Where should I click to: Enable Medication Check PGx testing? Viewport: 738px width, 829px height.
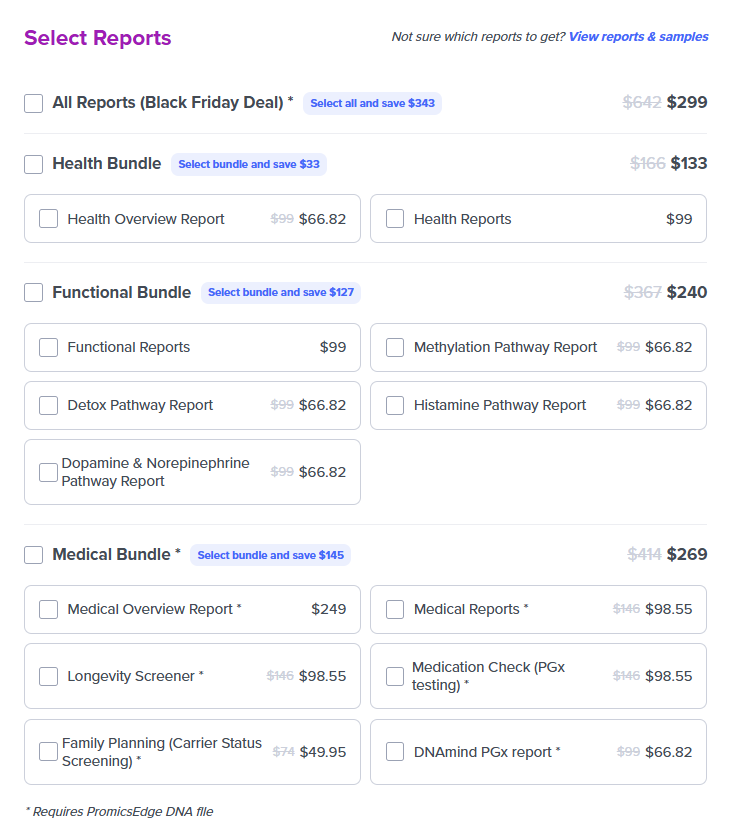395,676
